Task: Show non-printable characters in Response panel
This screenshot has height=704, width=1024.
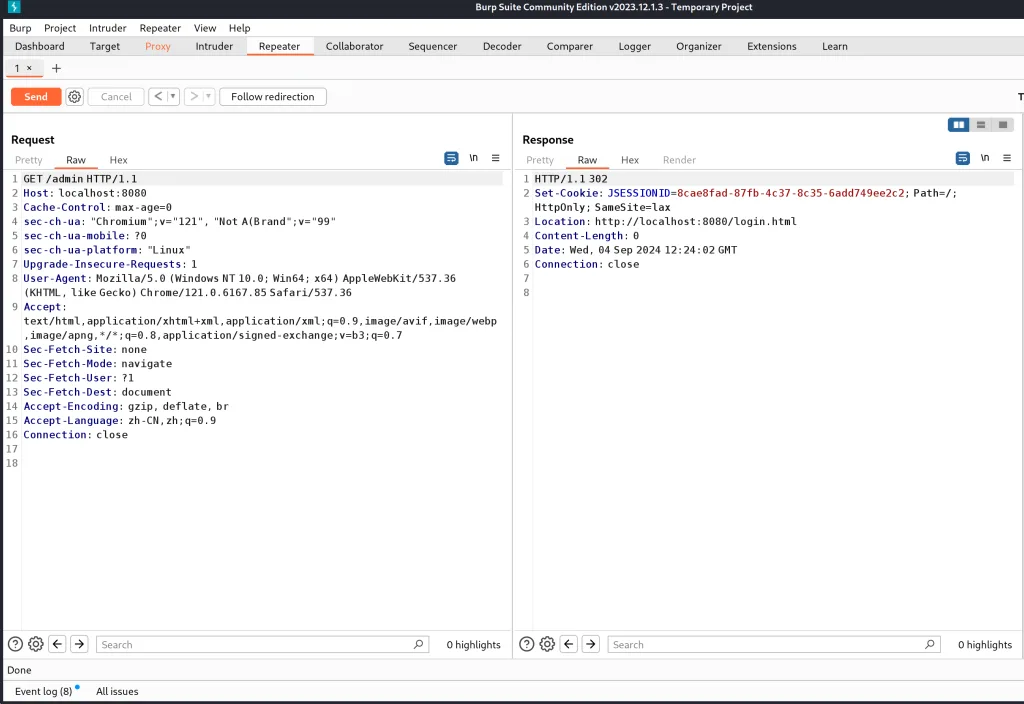Action: click(985, 158)
